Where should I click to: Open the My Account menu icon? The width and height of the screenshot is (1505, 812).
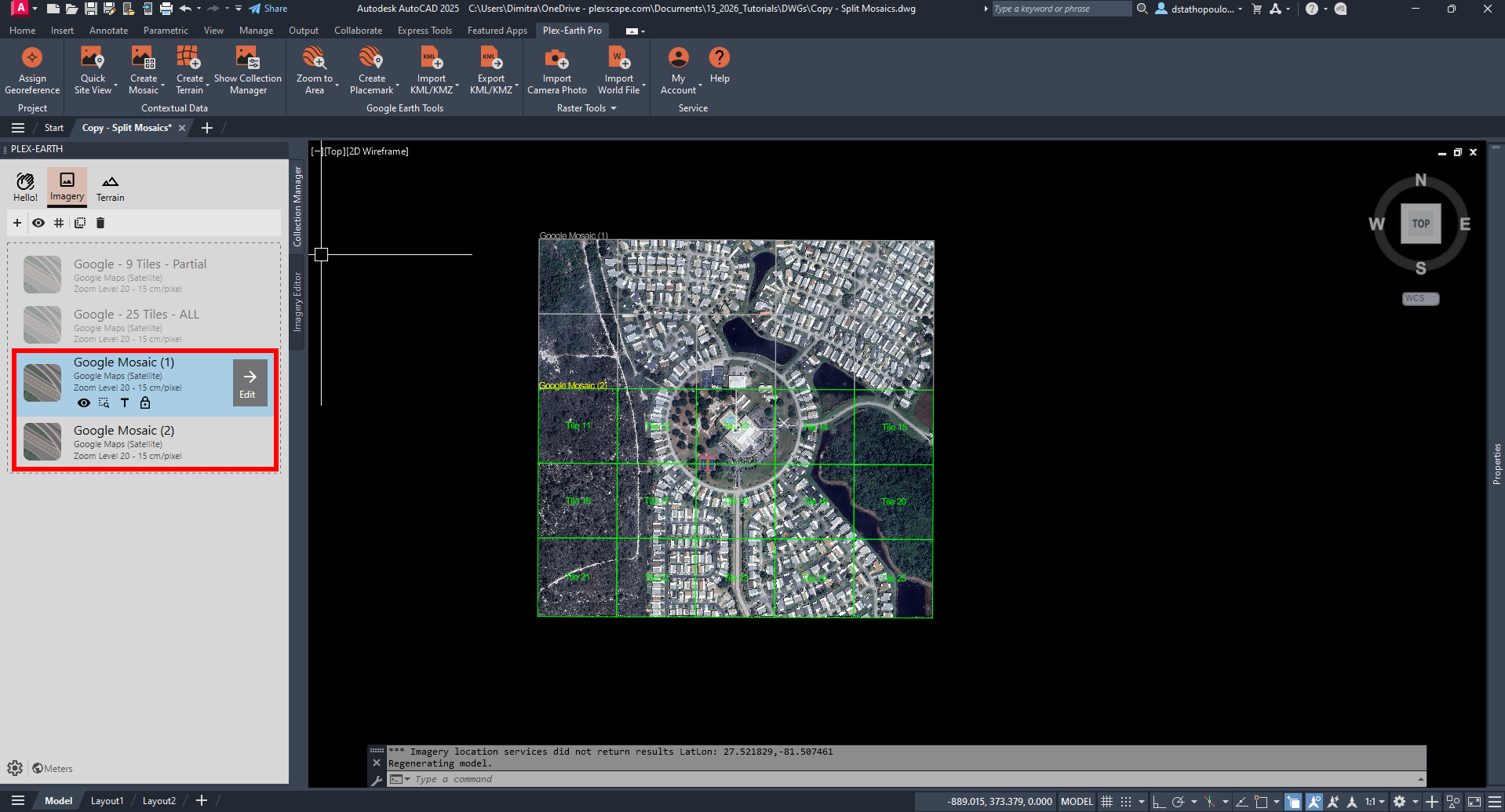pos(679,58)
